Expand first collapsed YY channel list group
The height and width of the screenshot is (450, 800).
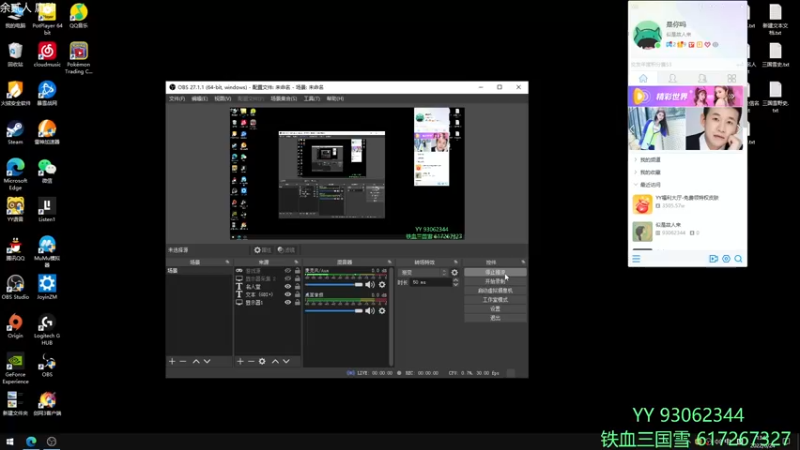(x=636, y=160)
